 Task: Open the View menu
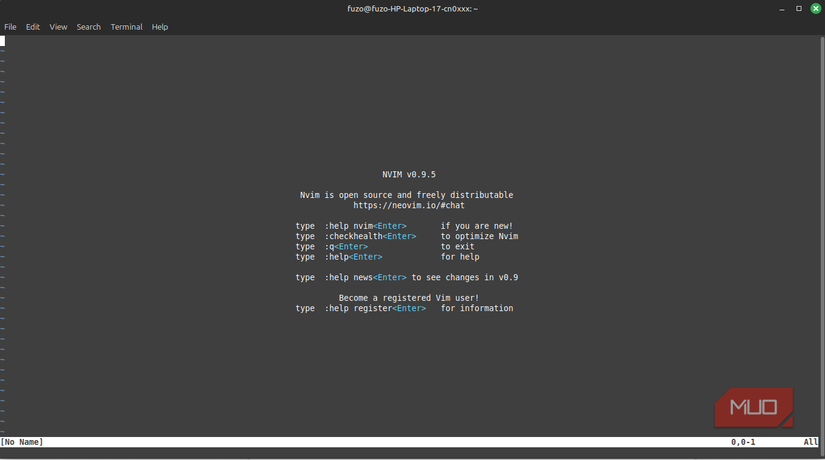58,27
